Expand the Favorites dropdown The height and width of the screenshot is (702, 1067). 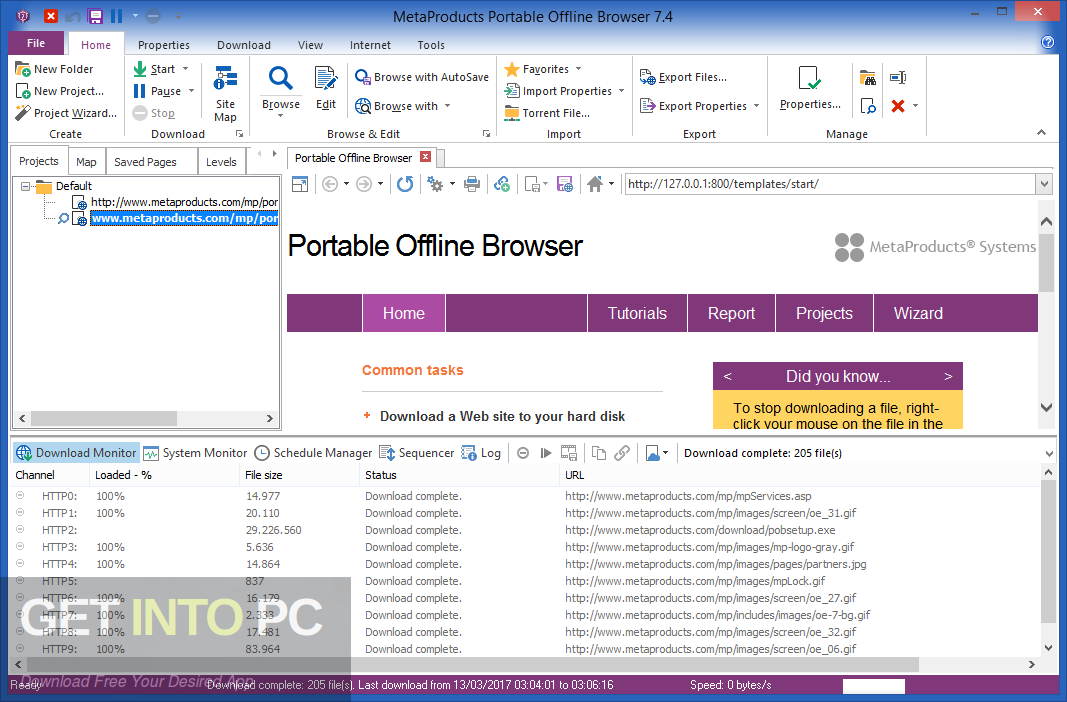pyautogui.click(x=578, y=69)
